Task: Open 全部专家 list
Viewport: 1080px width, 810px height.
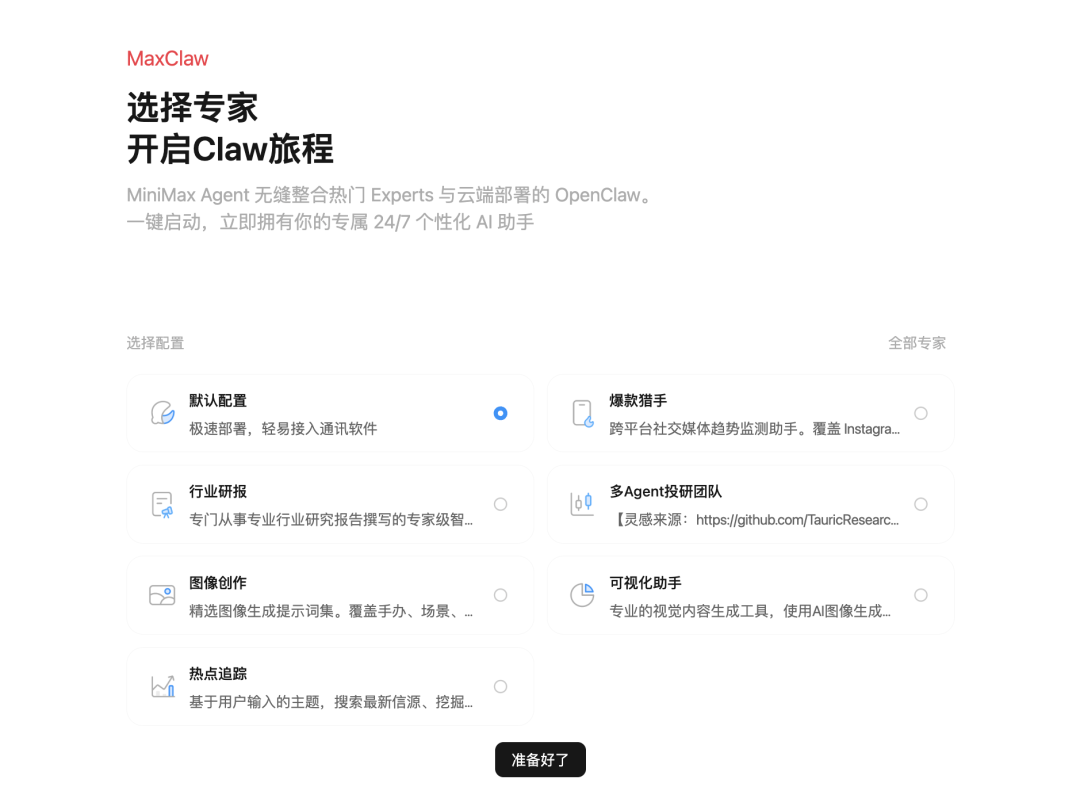Action: [x=917, y=342]
